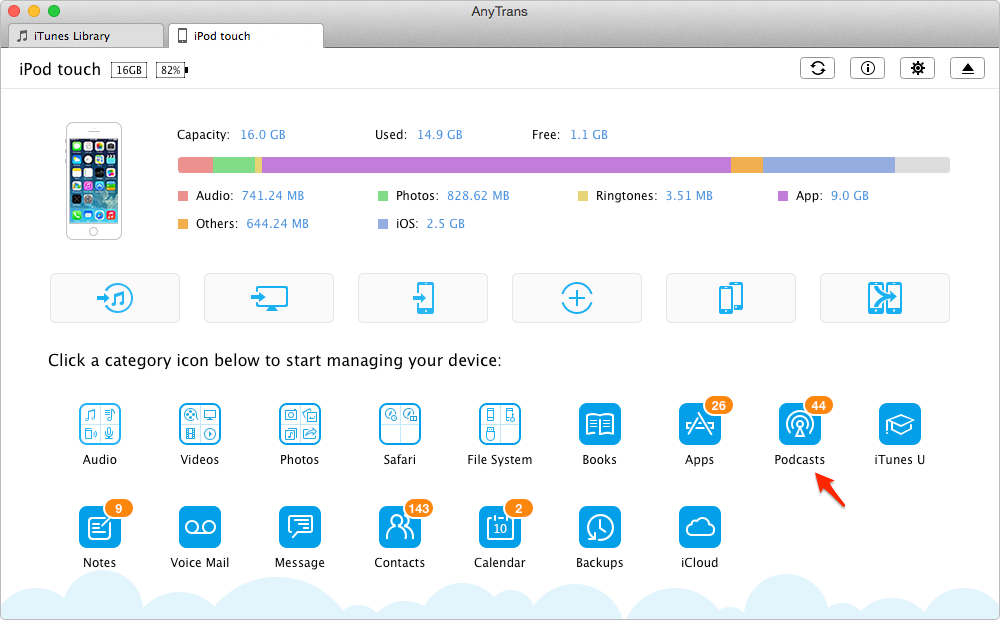Click the content to iTunes music button
Screen dimensions: 1000x620
(x=115, y=298)
